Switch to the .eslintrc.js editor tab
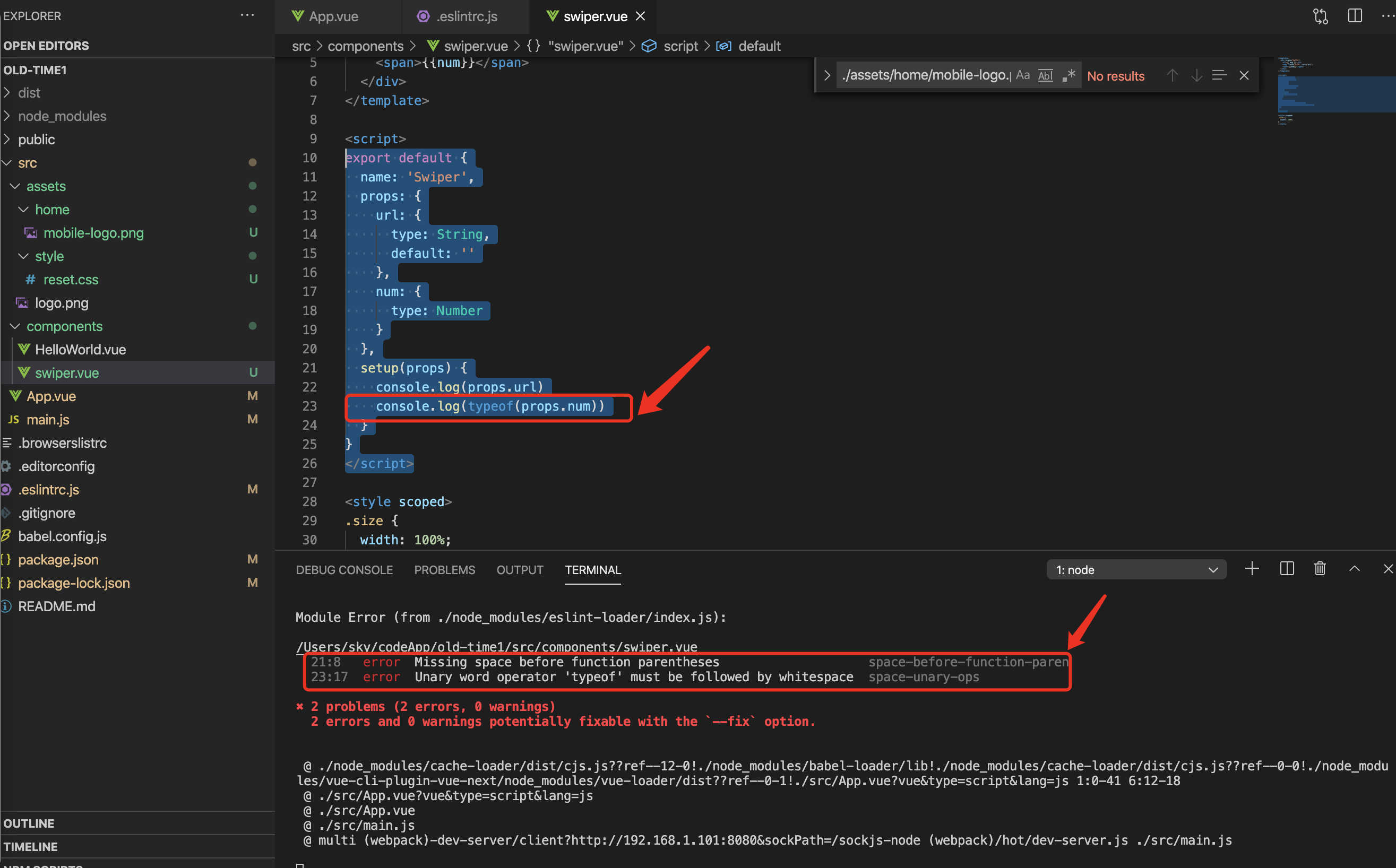The image size is (1396, 868). coord(466,16)
